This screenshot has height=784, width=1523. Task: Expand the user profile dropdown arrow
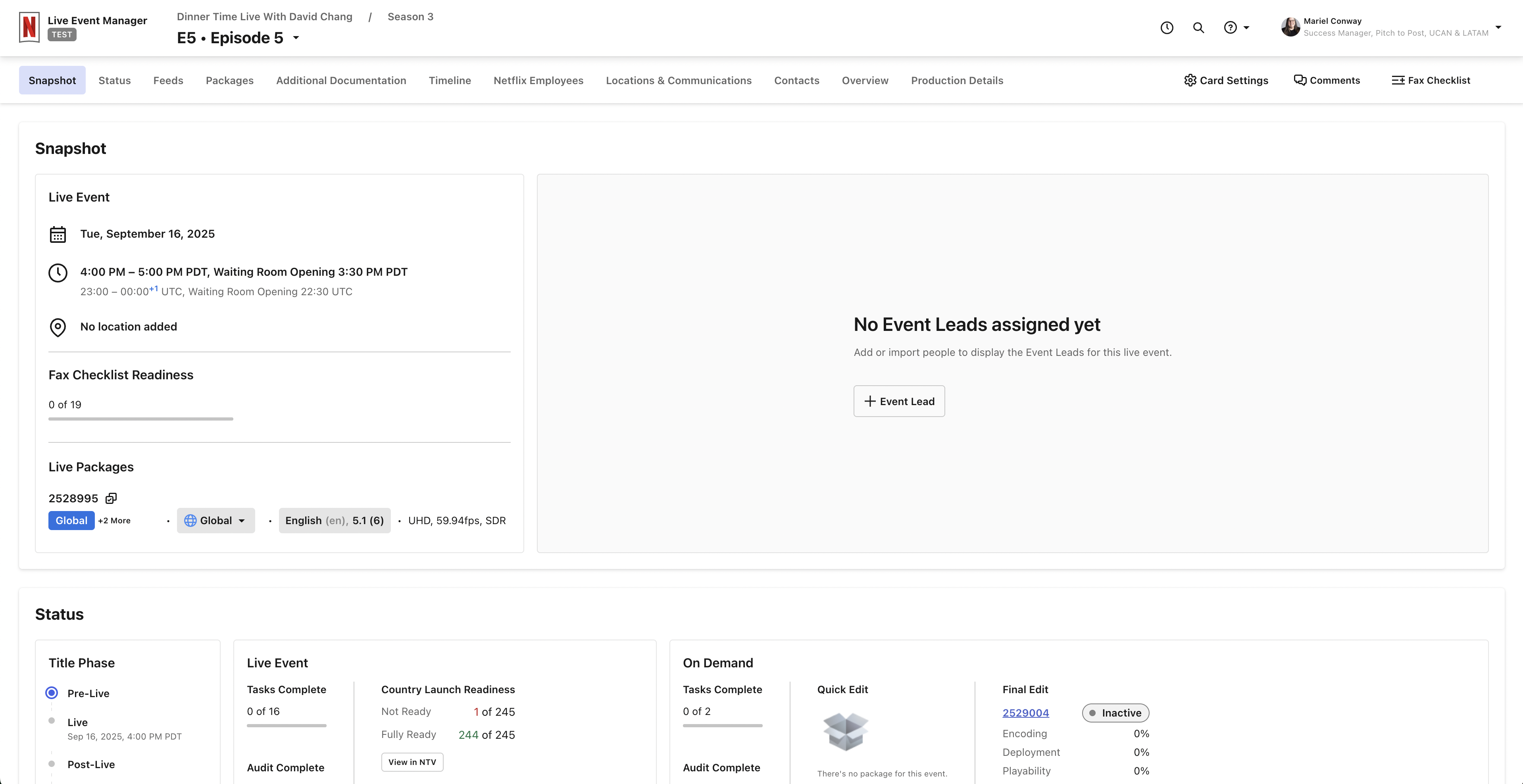(1498, 27)
